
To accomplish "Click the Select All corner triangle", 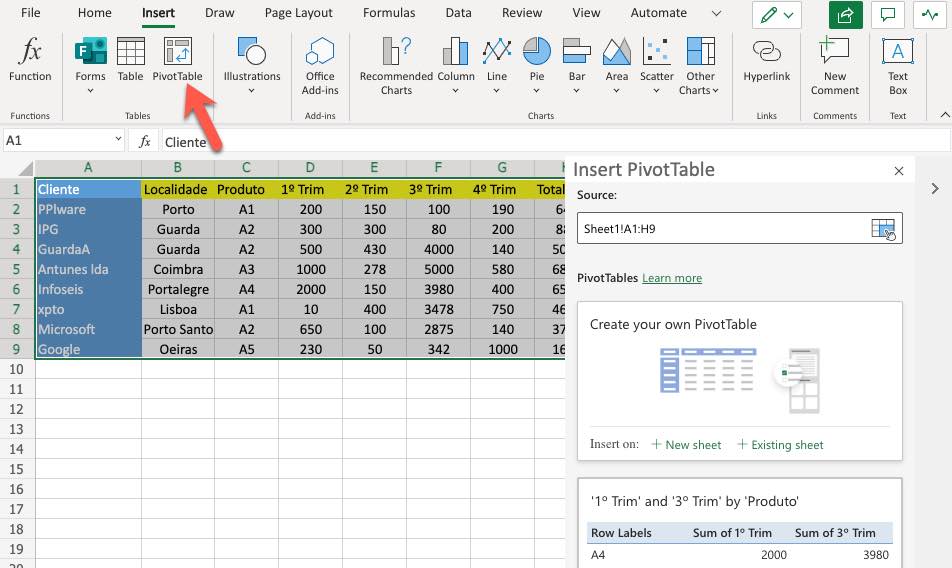I will (x=26, y=168).
